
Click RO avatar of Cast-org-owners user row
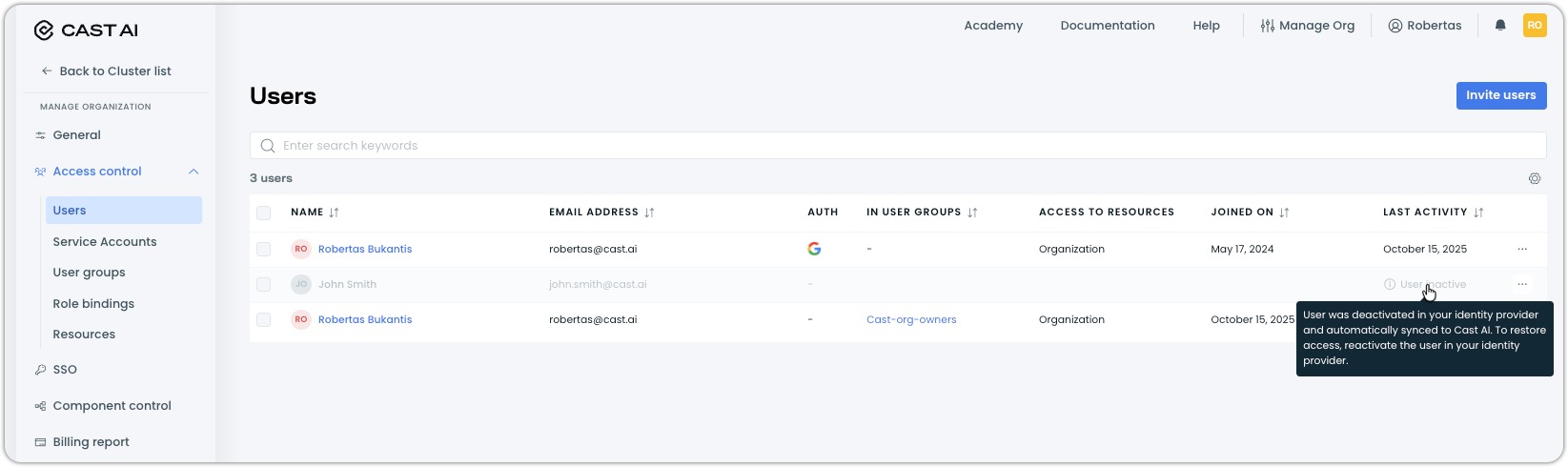tap(301, 319)
